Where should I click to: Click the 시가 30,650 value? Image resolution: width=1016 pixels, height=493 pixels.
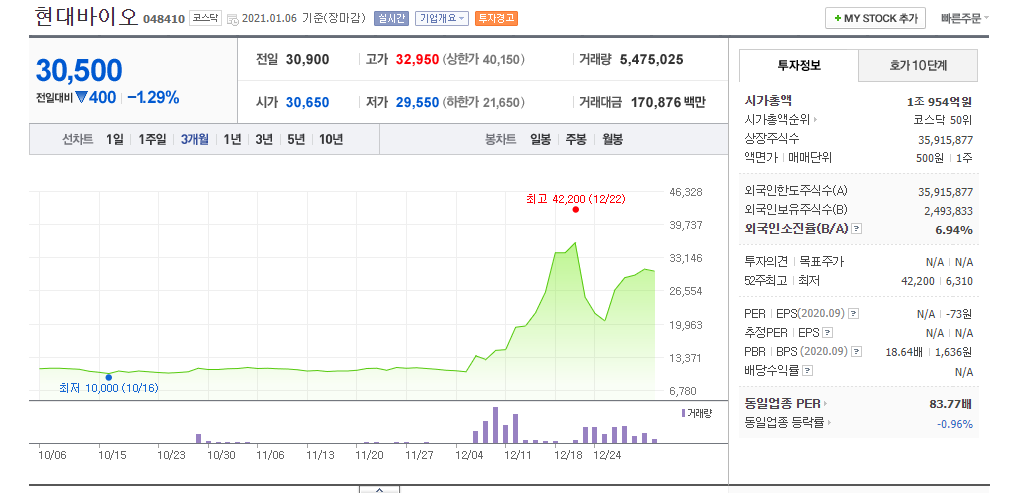(307, 102)
